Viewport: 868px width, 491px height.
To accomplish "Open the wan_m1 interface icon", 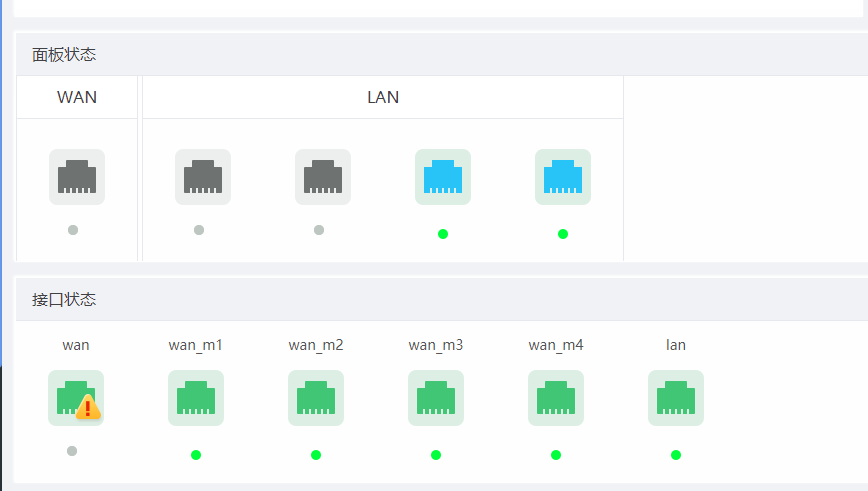I will tap(195, 398).
